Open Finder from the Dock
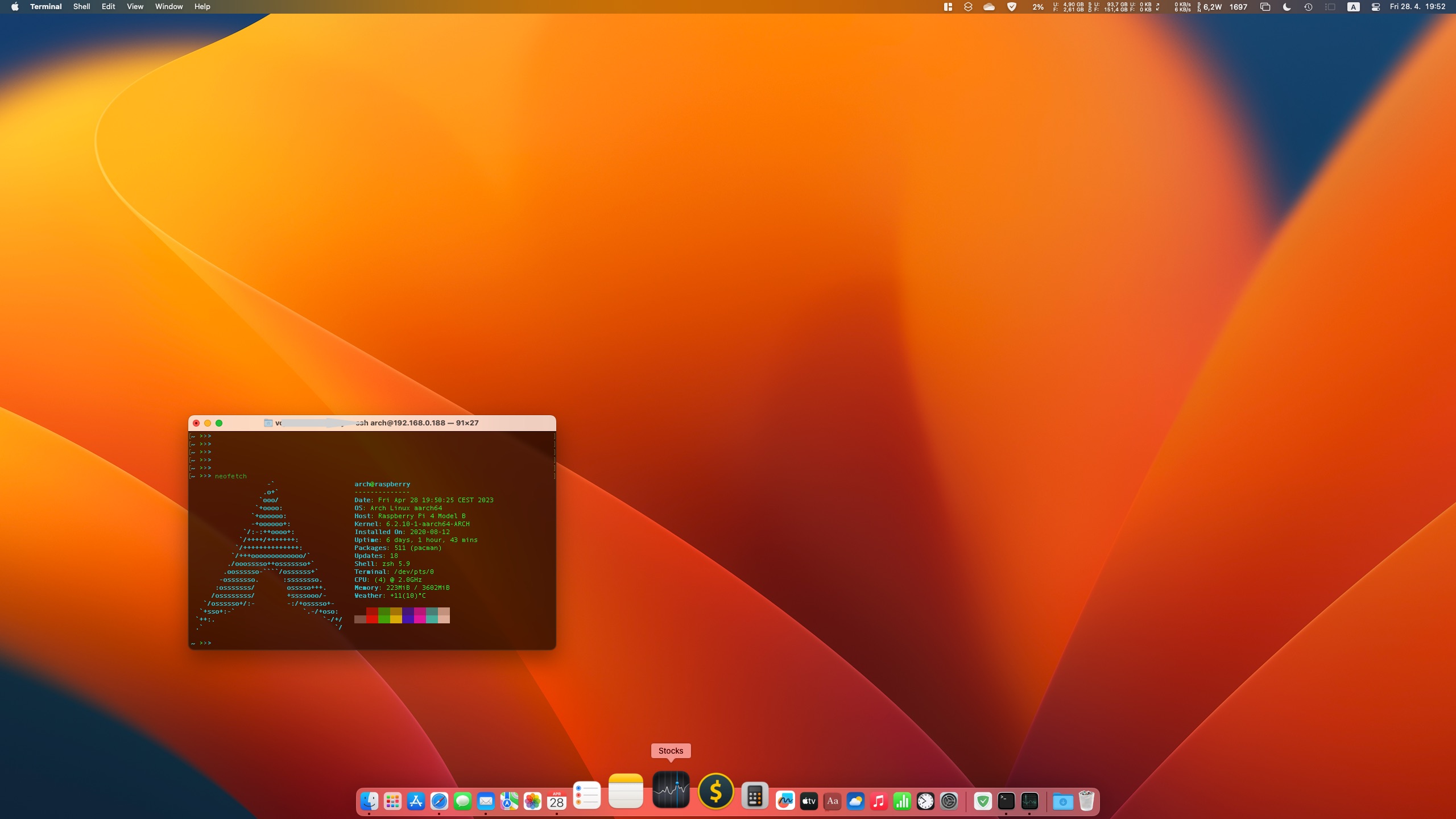 coord(369,801)
